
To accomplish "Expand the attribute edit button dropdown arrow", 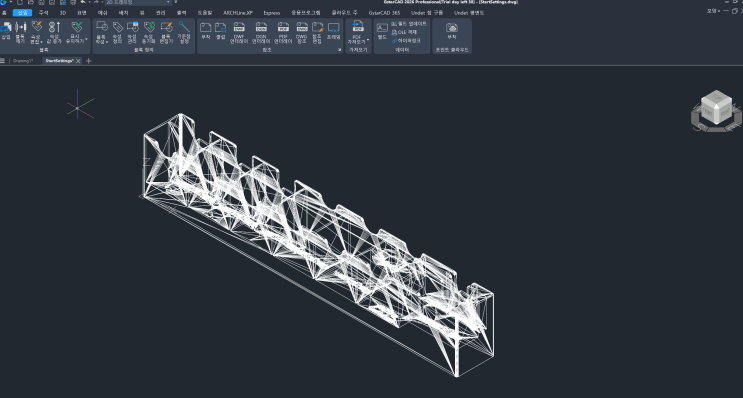I will 42,41.
